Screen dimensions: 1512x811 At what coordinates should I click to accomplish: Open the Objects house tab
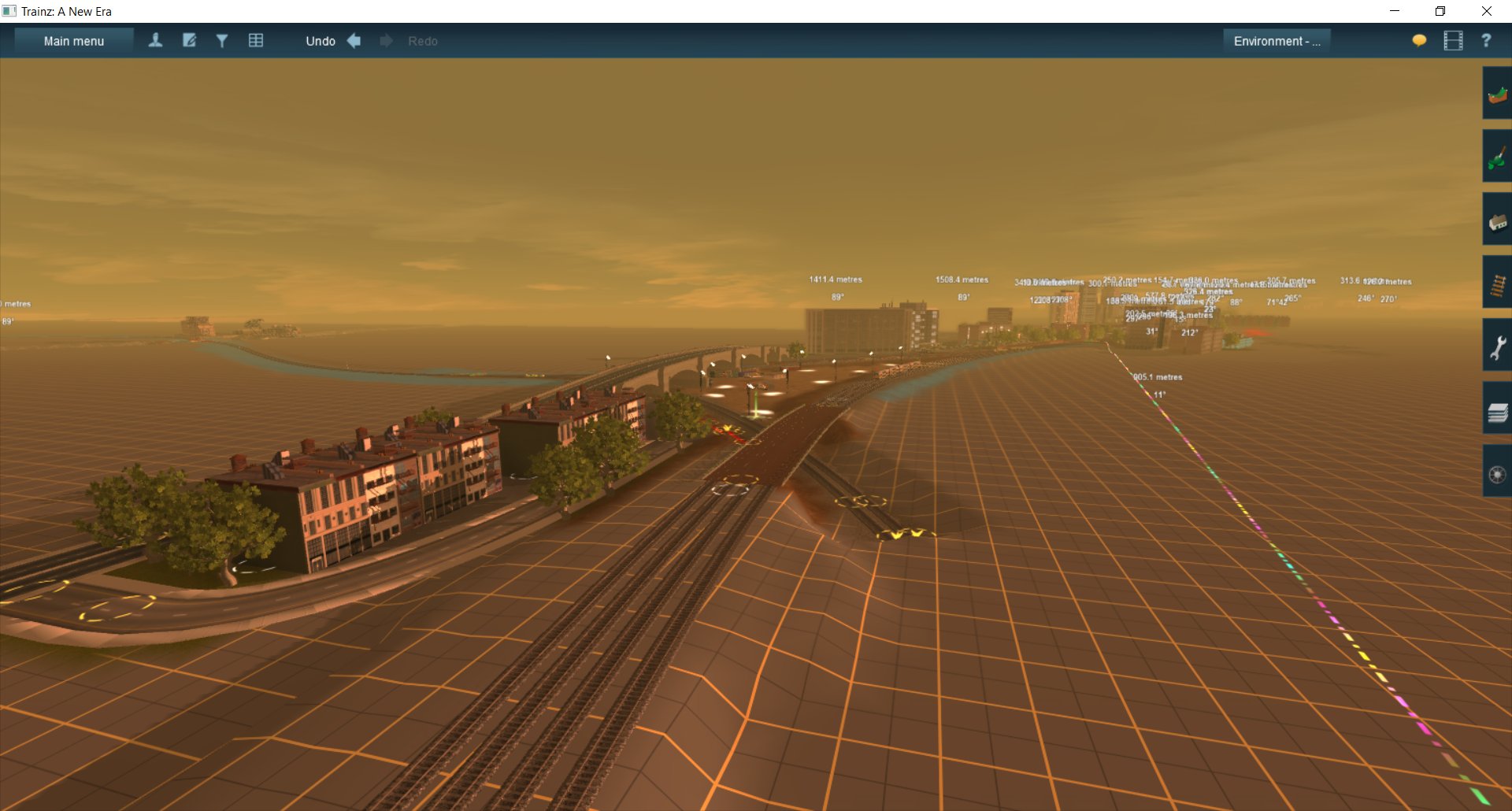click(1497, 219)
